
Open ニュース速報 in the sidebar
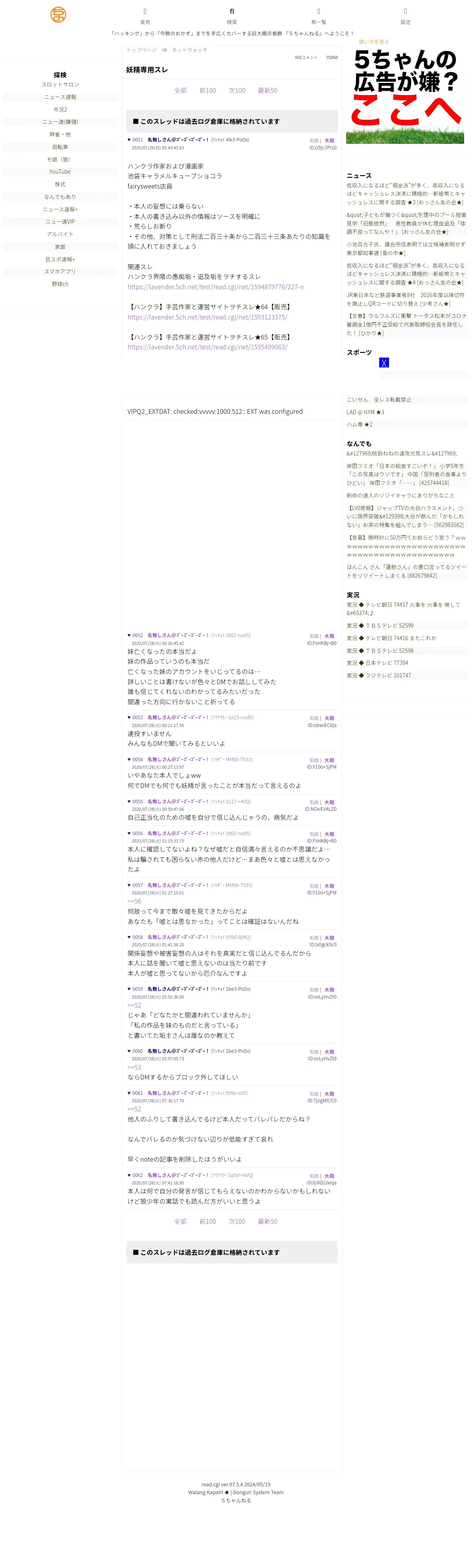click(60, 97)
